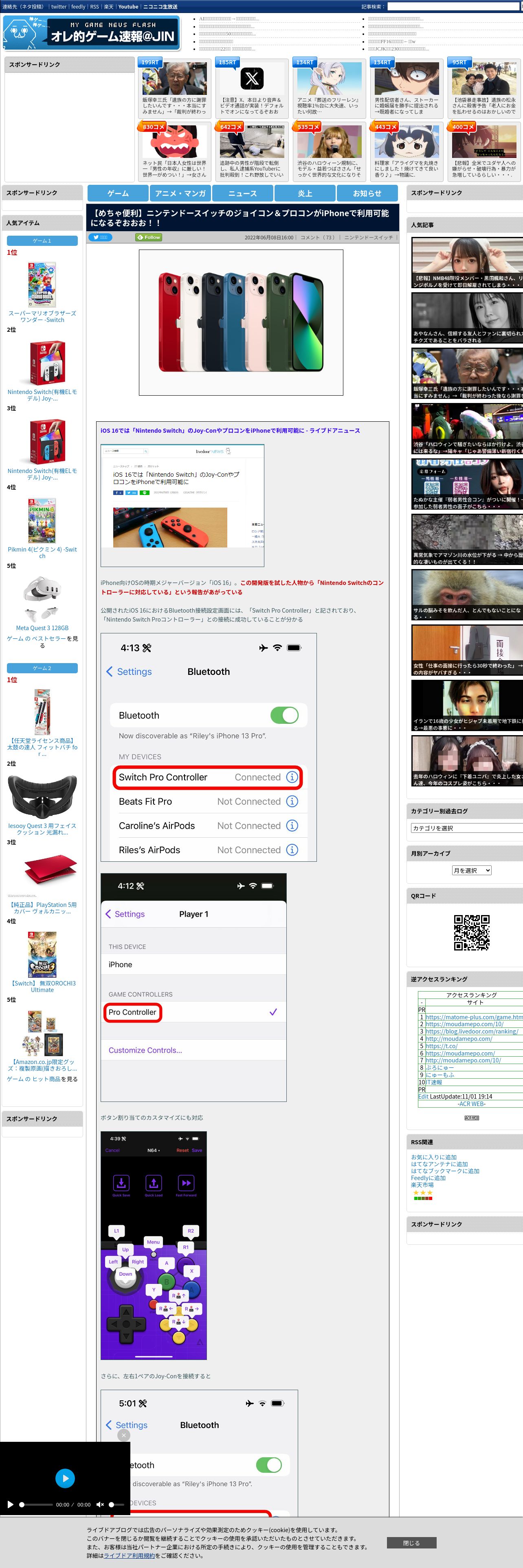
Task: Open the RSS link in the top bar
Action: click(x=94, y=7)
